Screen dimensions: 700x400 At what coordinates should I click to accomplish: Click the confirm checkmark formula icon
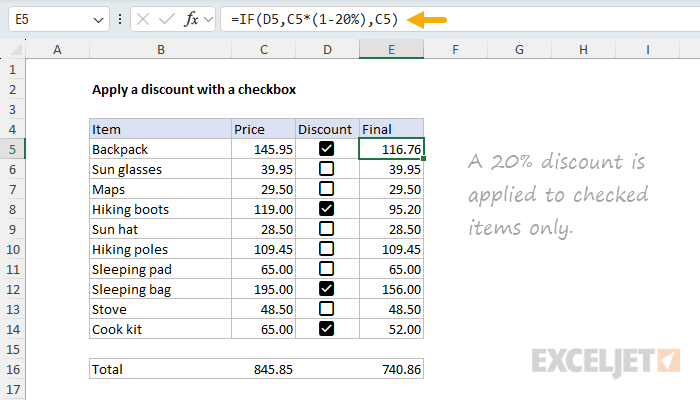167,19
